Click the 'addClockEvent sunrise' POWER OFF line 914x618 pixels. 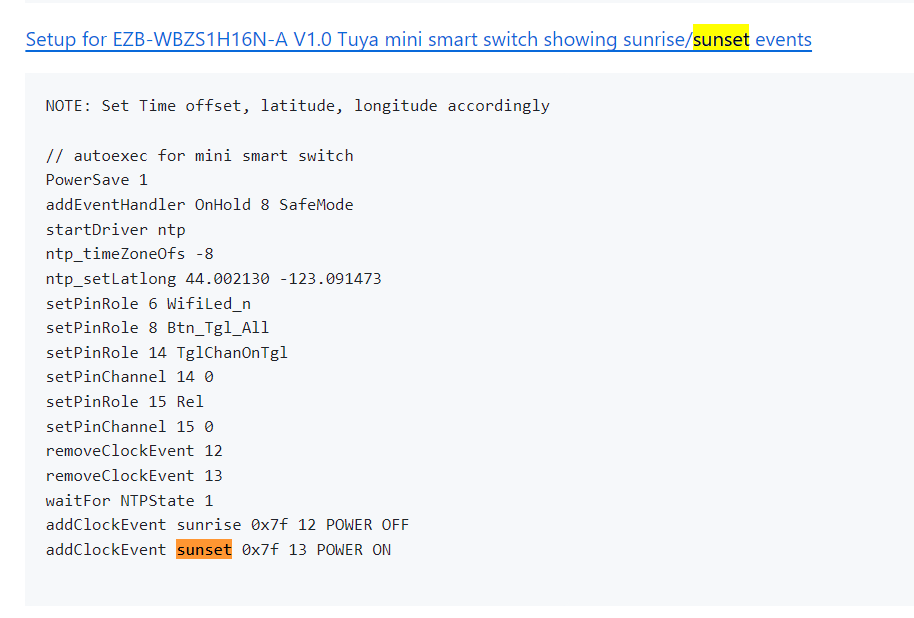pos(227,525)
